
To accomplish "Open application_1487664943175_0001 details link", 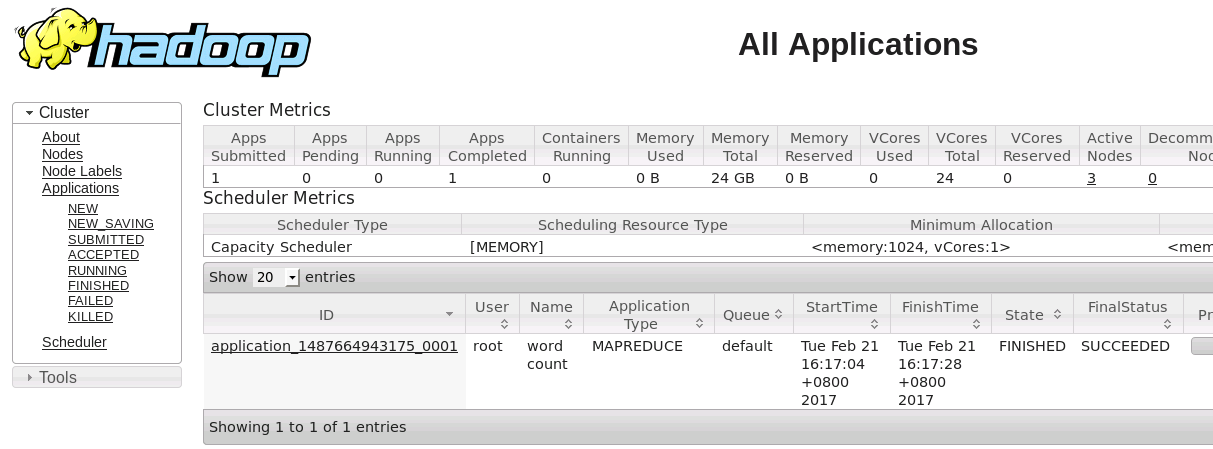I will click(x=334, y=346).
